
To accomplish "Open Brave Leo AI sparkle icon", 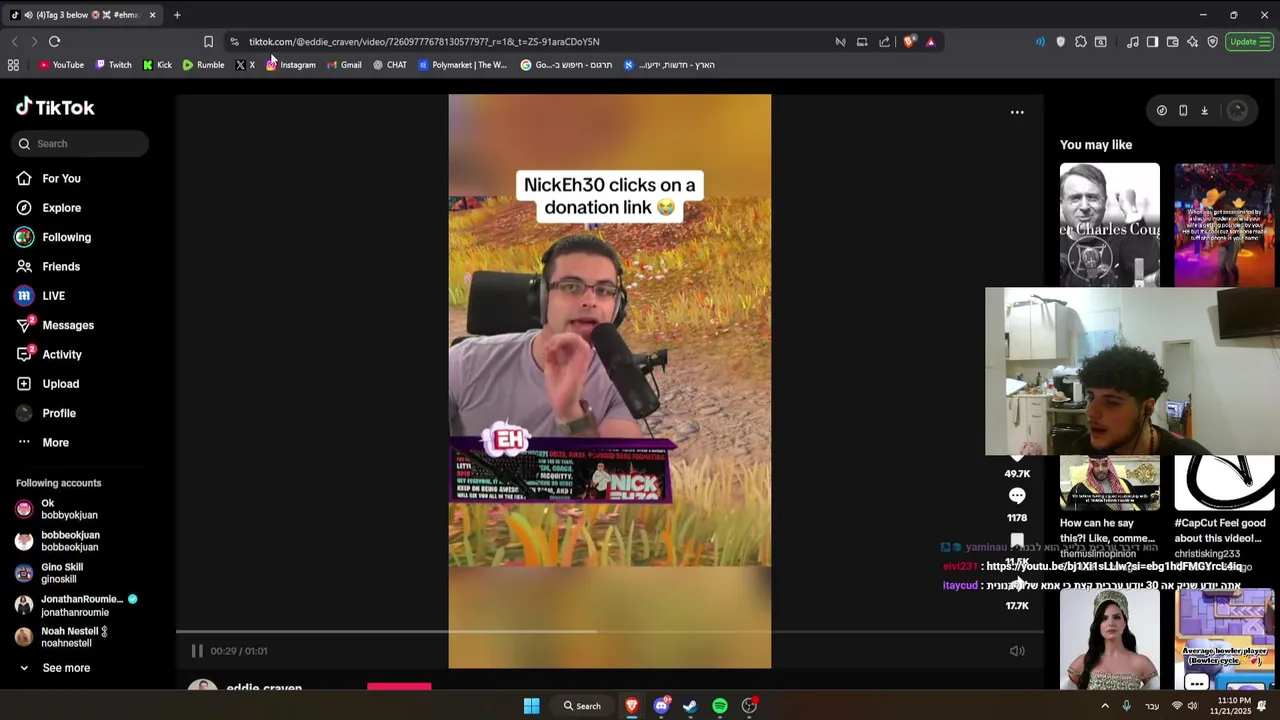I will click(x=1192, y=42).
